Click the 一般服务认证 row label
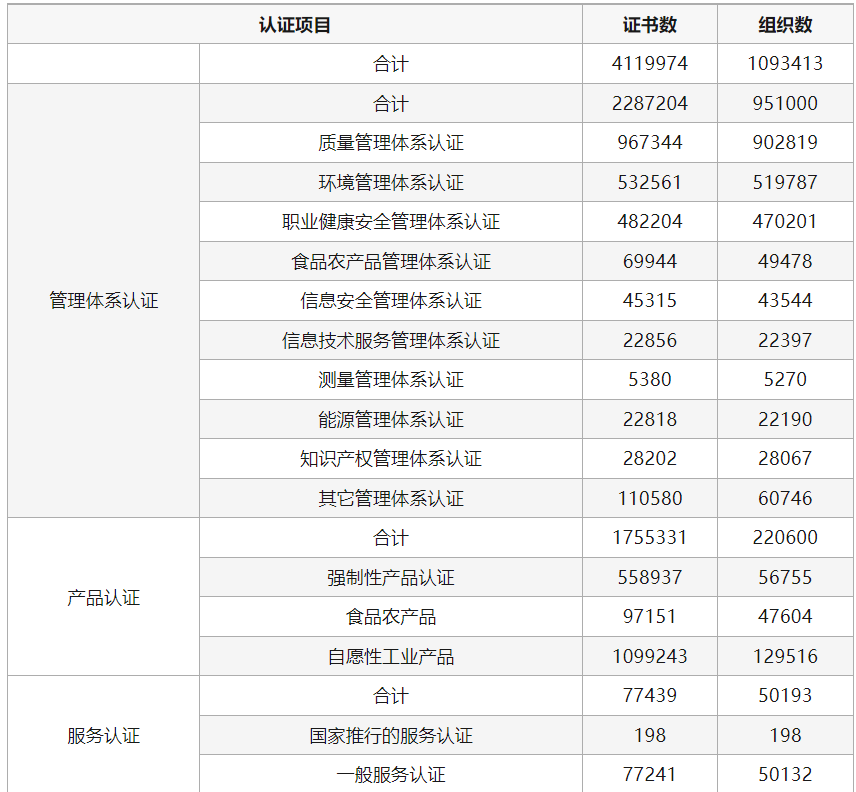Screen dimensions: 856x792 click(x=391, y=775)
